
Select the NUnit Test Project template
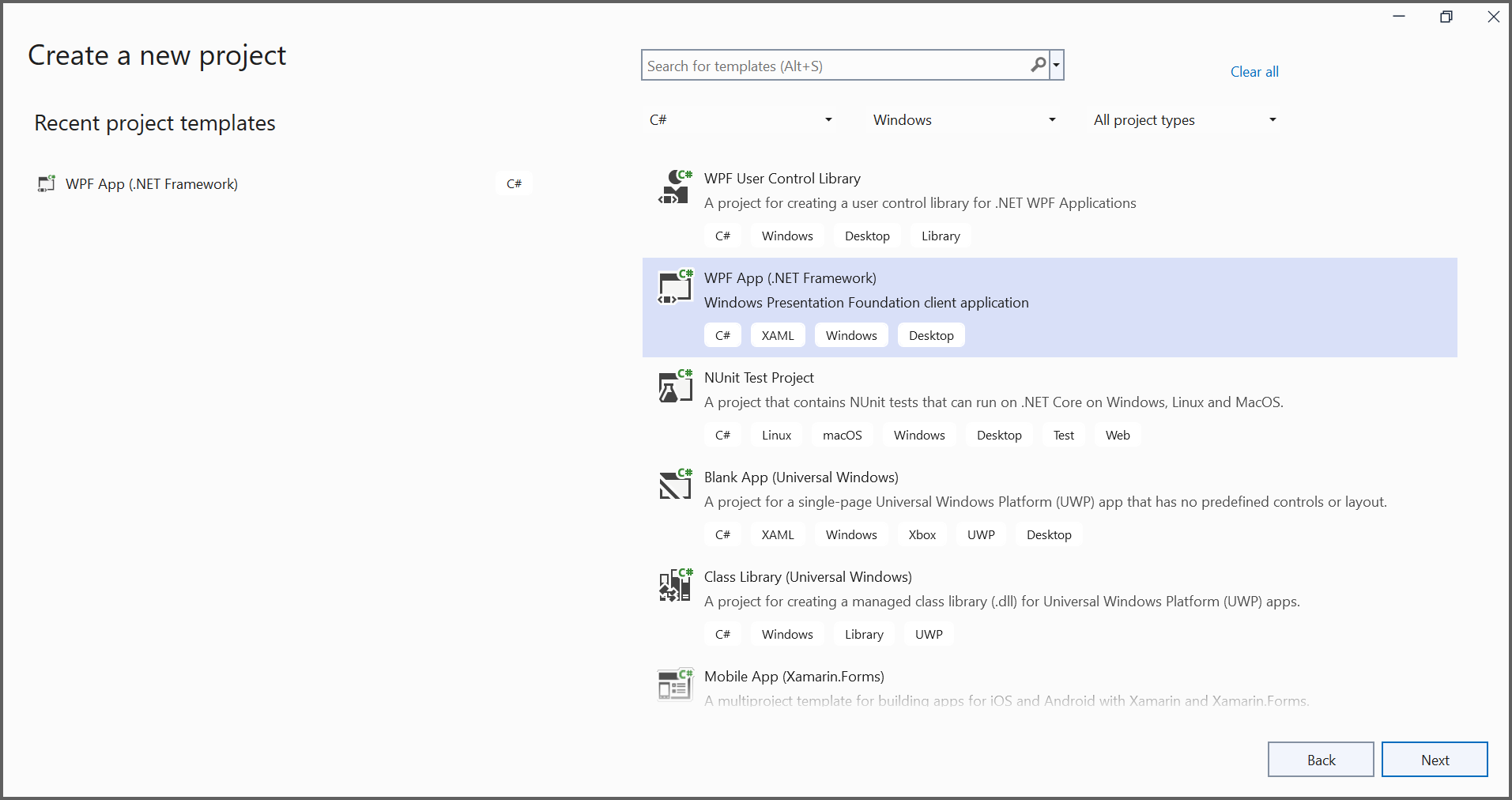pos(1050,407)
